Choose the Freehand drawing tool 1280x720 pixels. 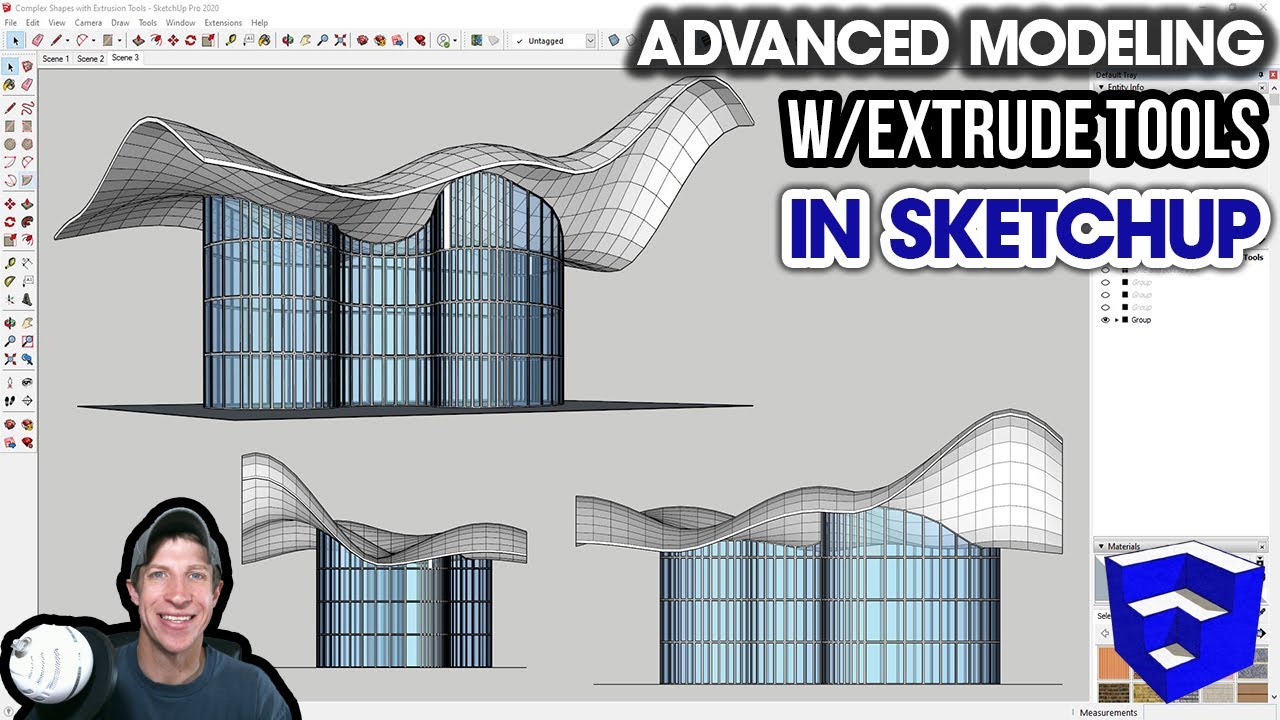click(x=27, y=108)
